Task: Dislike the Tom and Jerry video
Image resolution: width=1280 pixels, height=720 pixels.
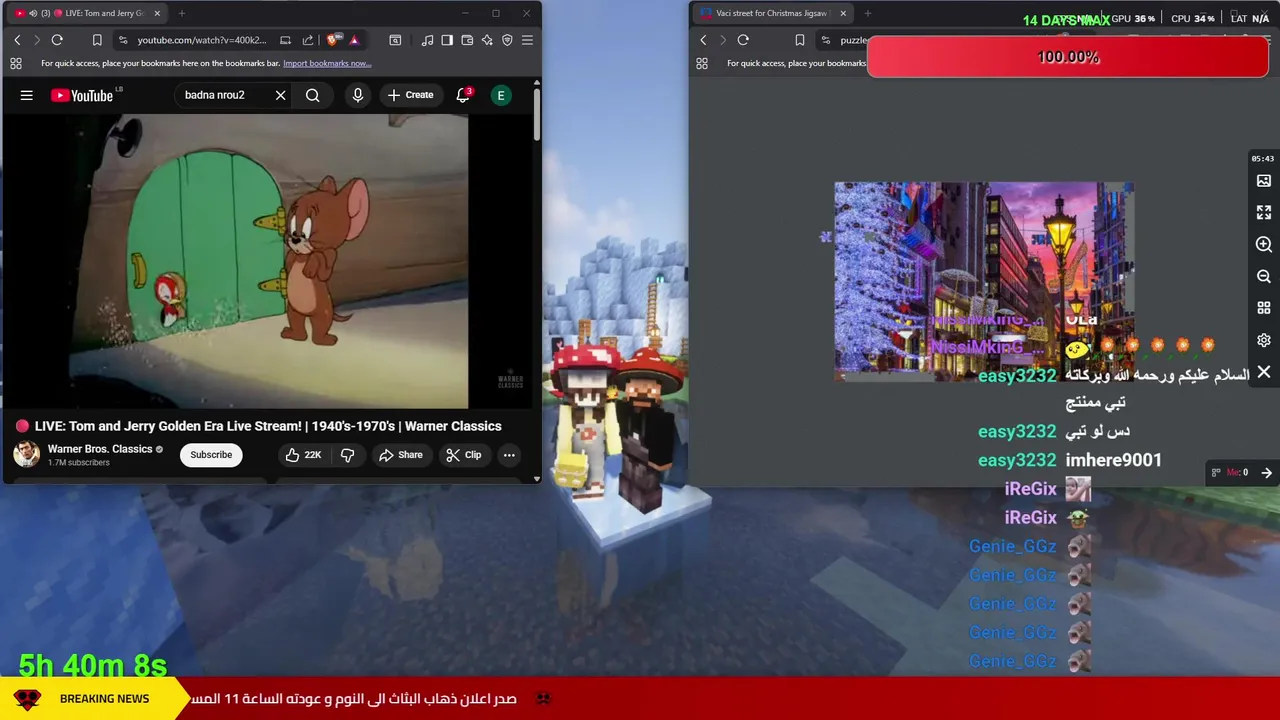Action: click(348, 455)
